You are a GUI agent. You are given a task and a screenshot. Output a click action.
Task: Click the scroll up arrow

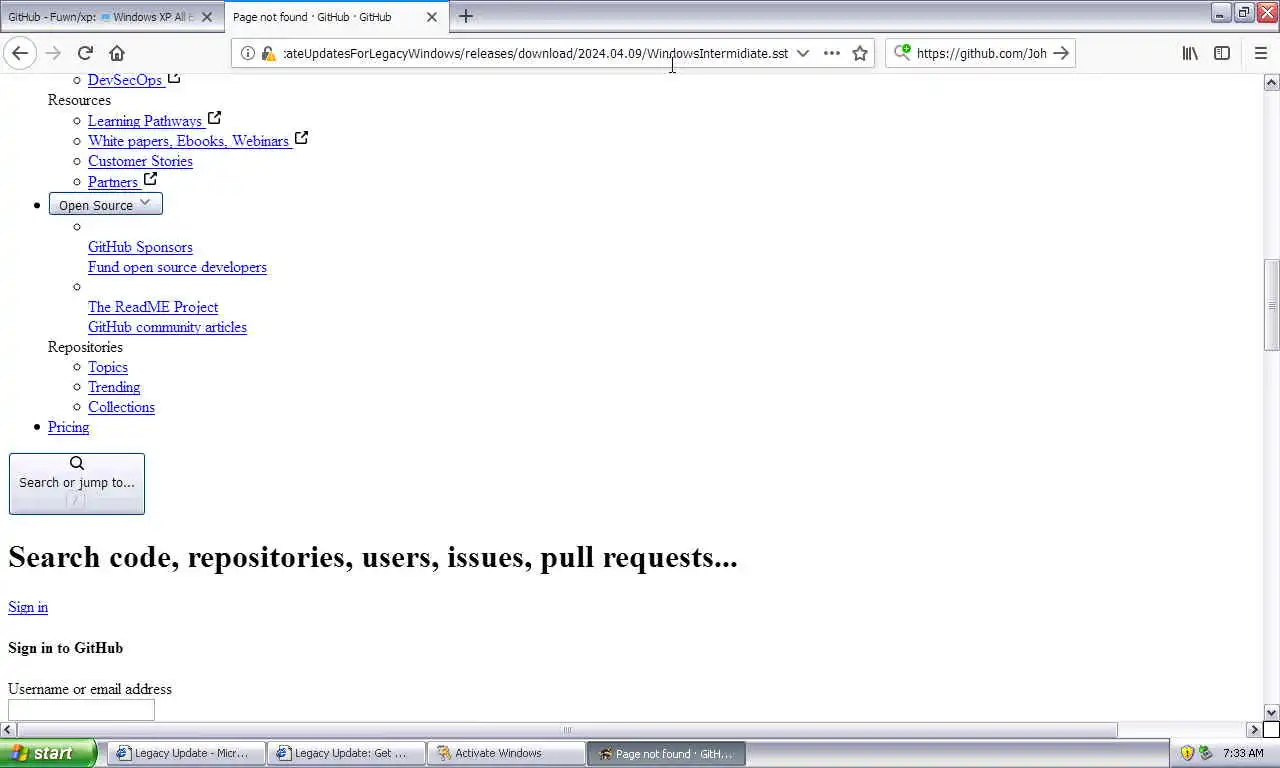[1271, 82]
